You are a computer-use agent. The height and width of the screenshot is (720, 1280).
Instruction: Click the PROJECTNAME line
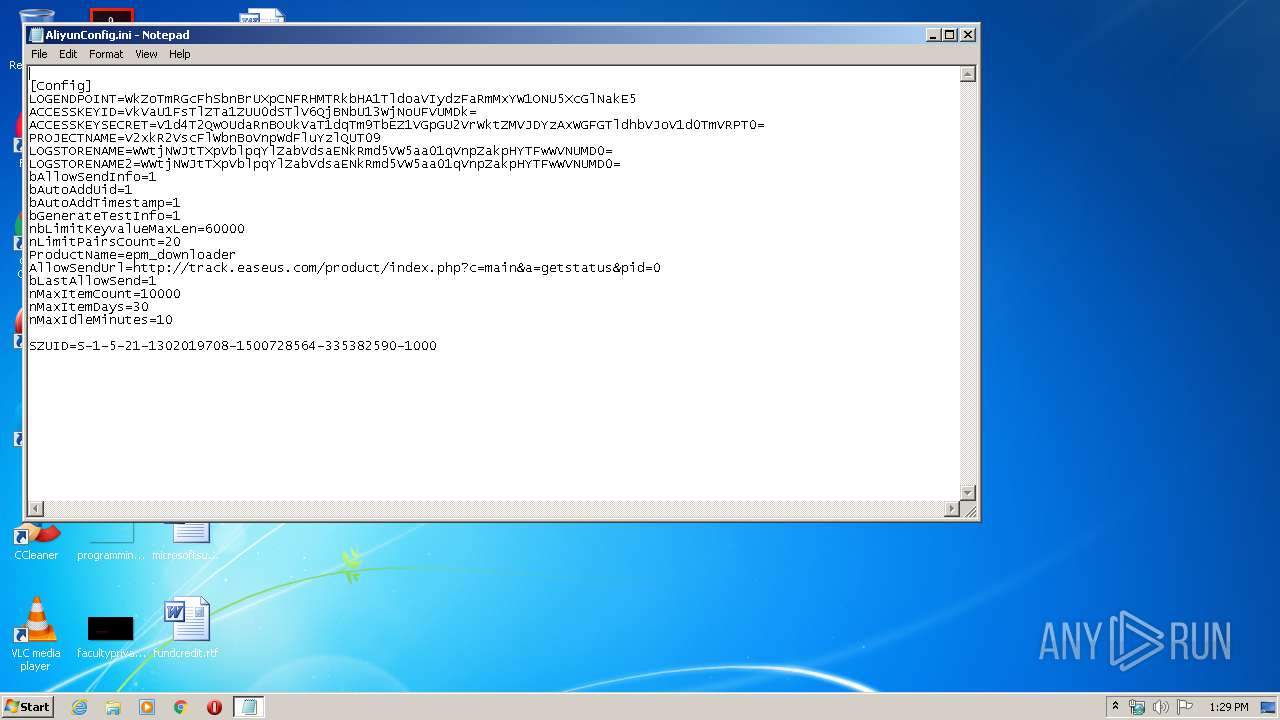tap(205, 138)
